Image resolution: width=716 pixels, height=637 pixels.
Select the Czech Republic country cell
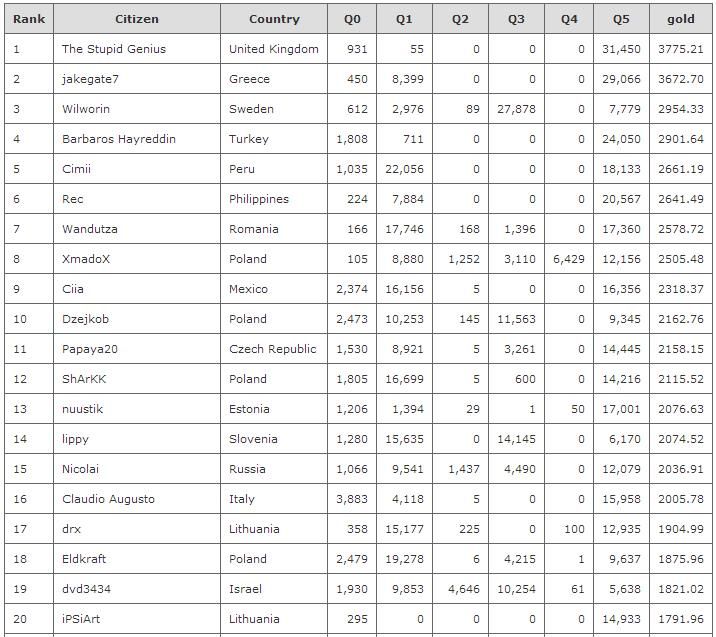(272, 349)
